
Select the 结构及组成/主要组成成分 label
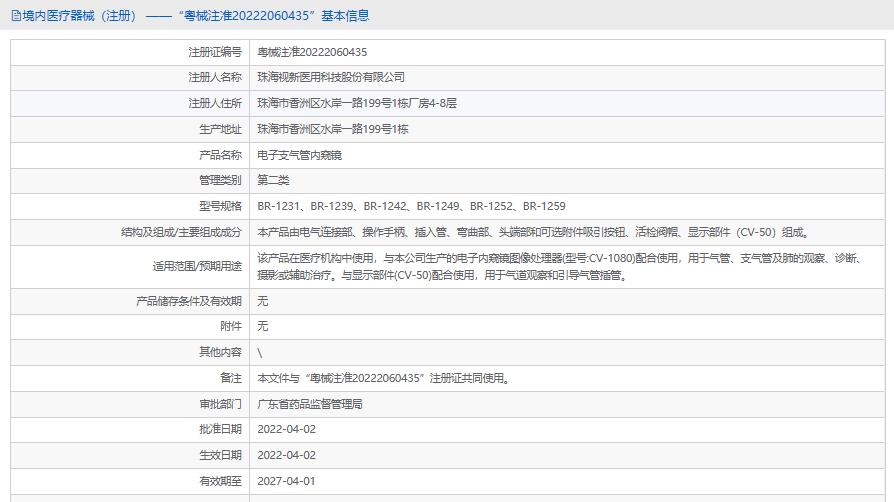coord(181,232)
